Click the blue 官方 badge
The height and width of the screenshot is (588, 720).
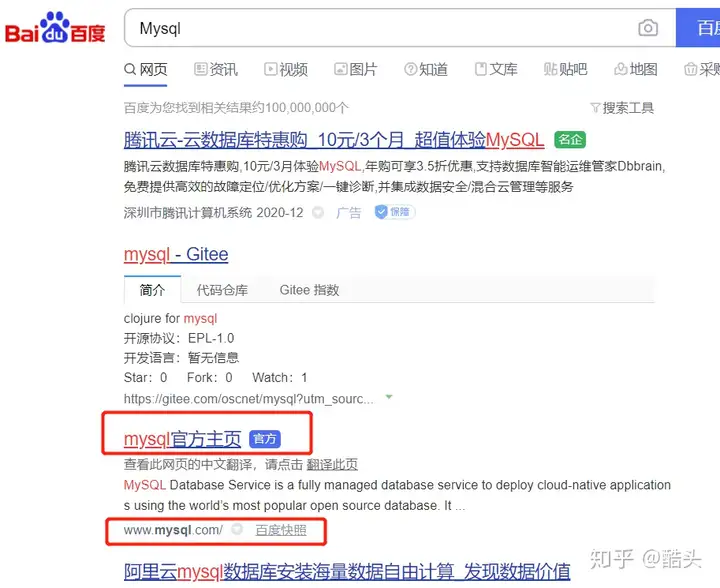[264, 439]
